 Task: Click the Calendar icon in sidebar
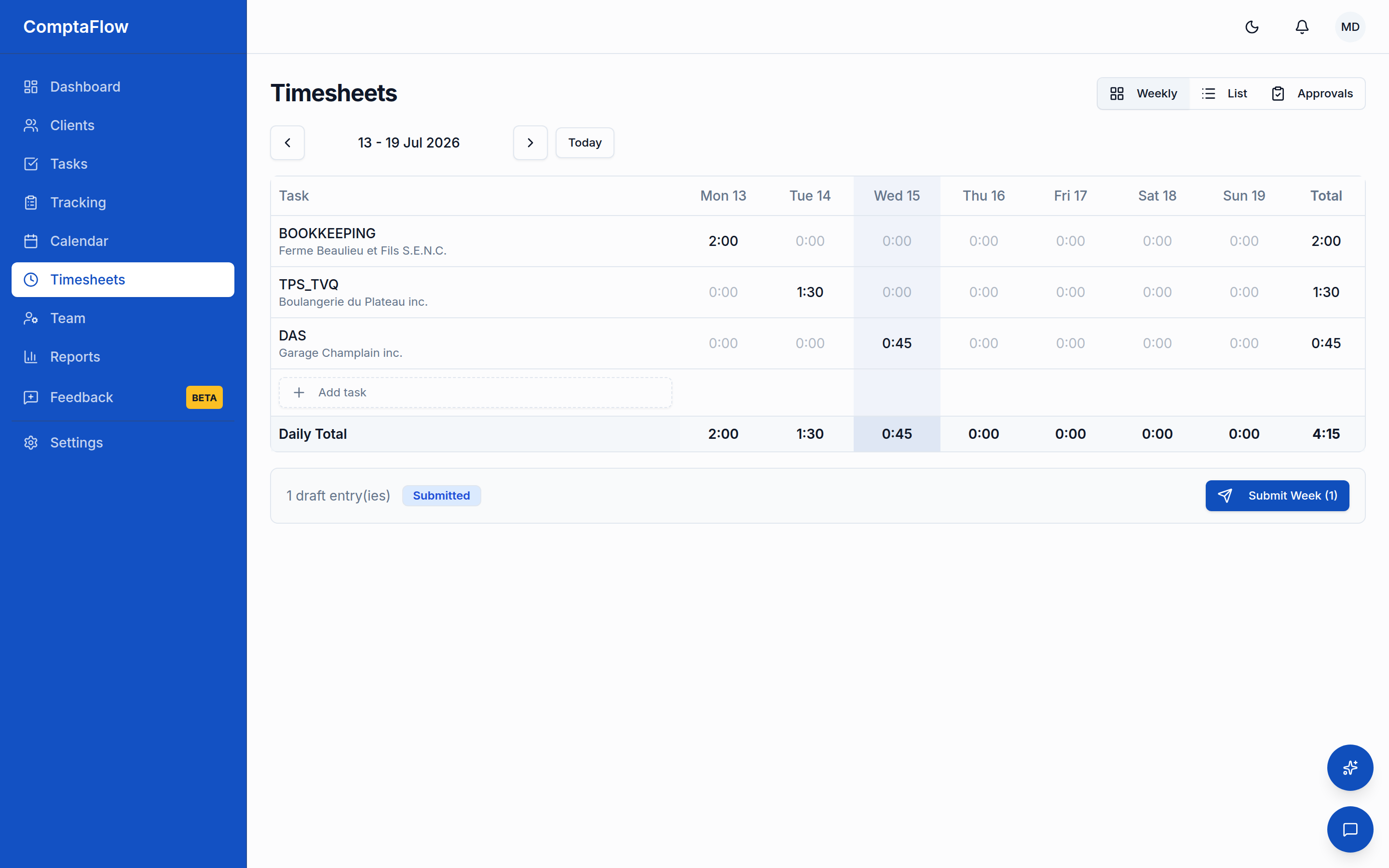tap(31, 241)
